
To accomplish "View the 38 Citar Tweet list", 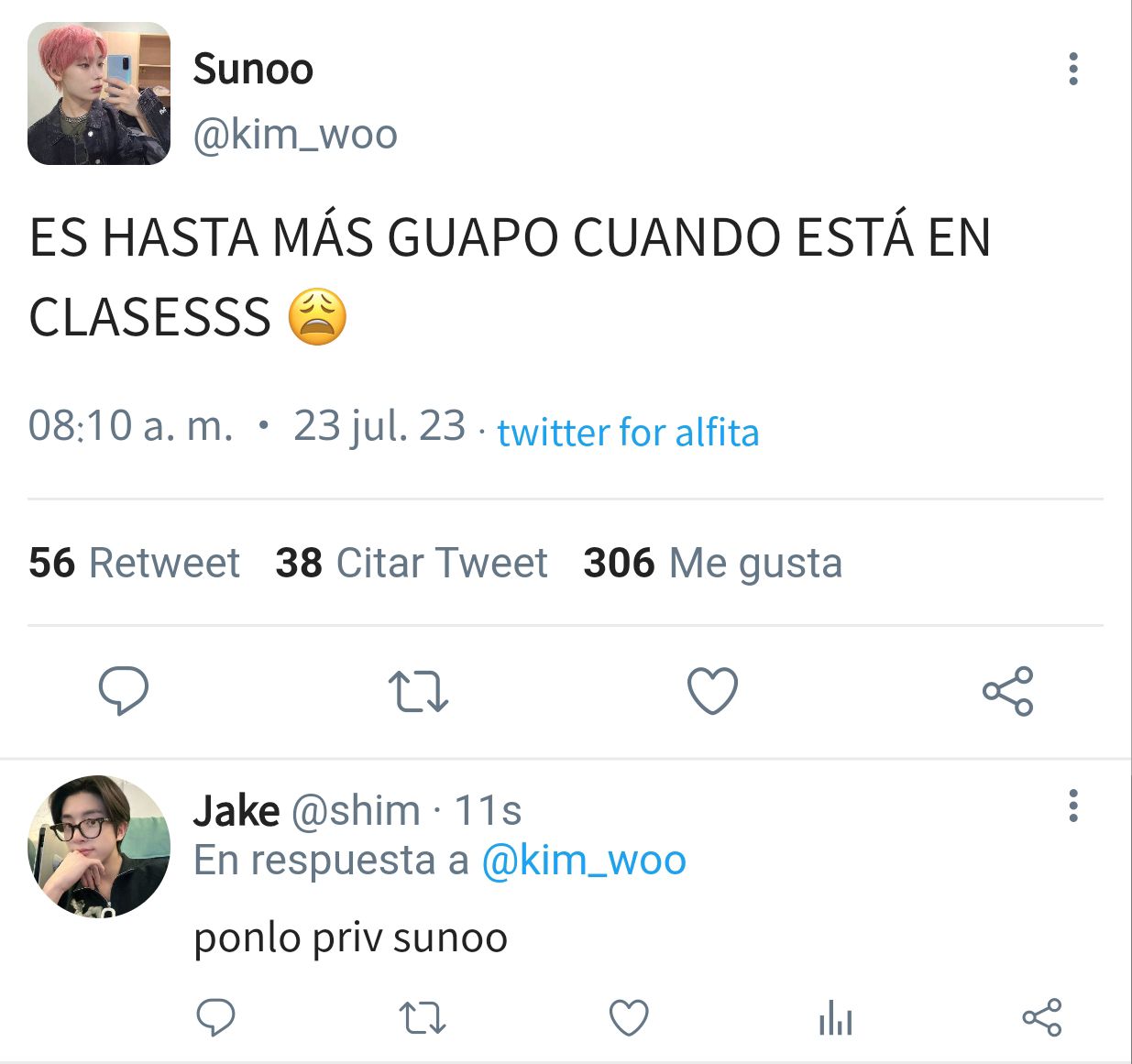I will [x=412, y=563].
